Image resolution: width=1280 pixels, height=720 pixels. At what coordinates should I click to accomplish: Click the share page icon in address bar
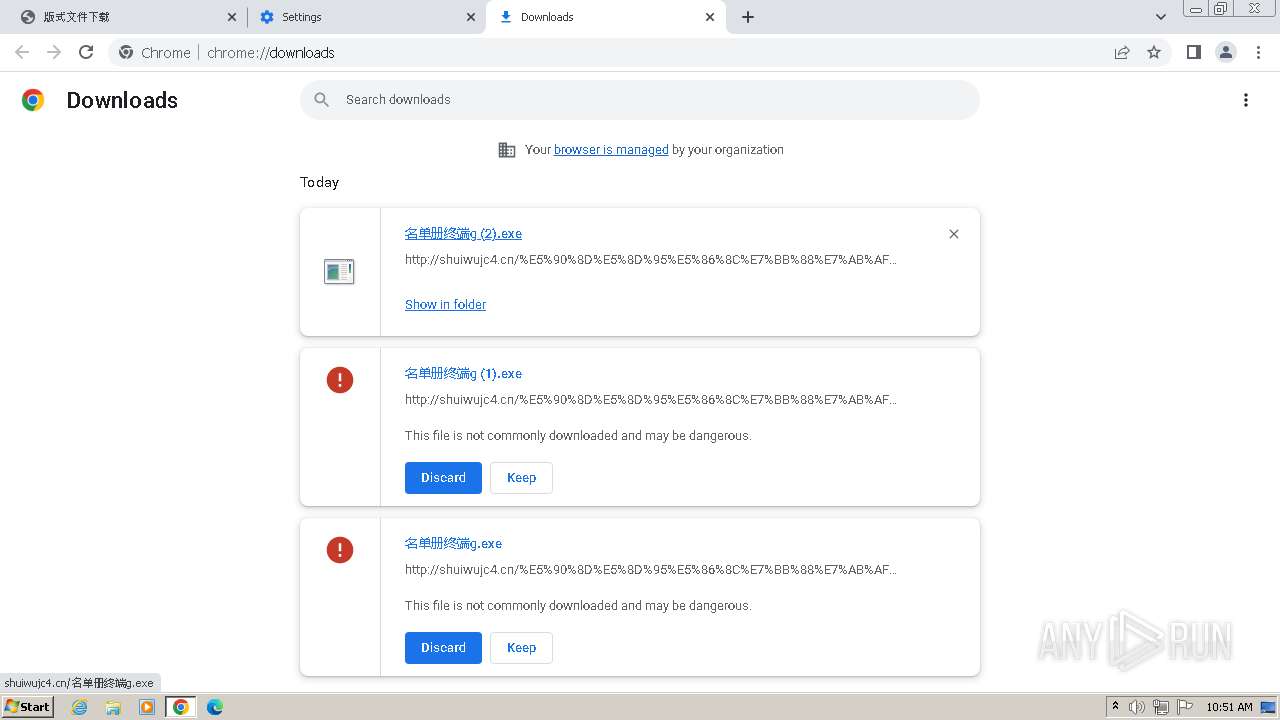click(x=1122, y=52)
